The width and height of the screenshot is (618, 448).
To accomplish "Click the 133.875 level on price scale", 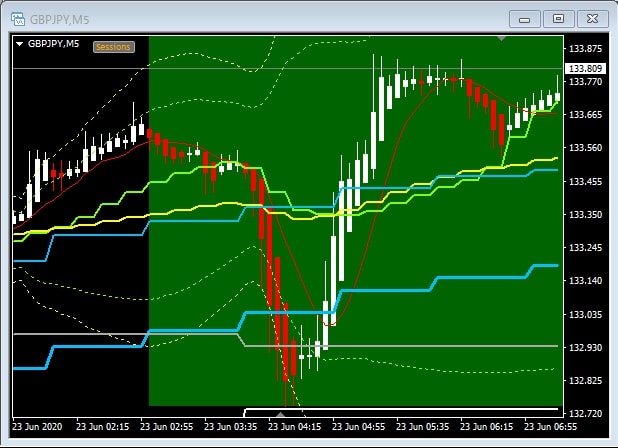I will coord(585,49).
